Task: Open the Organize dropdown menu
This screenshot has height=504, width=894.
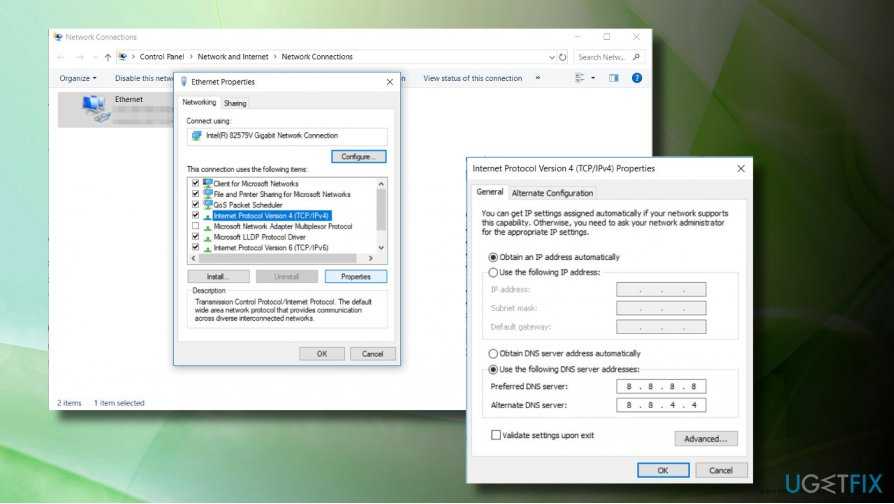Action: point(78,78)
